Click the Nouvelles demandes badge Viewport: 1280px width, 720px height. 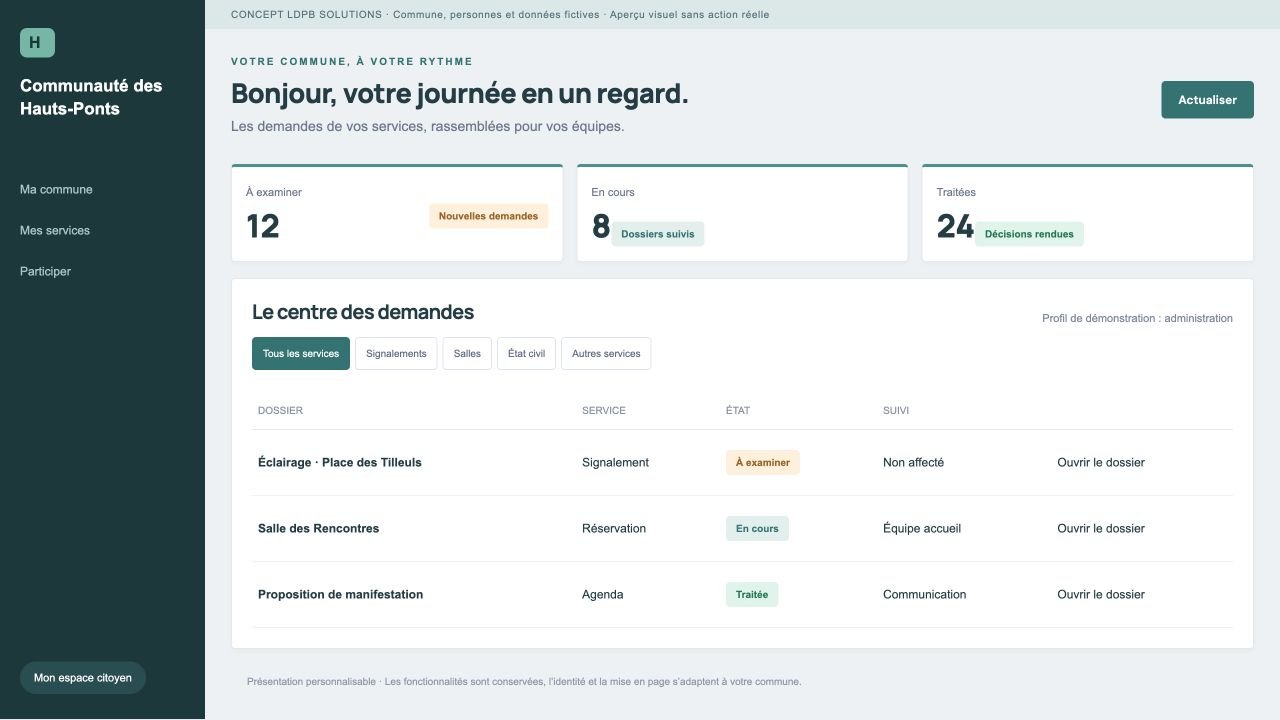488,216
